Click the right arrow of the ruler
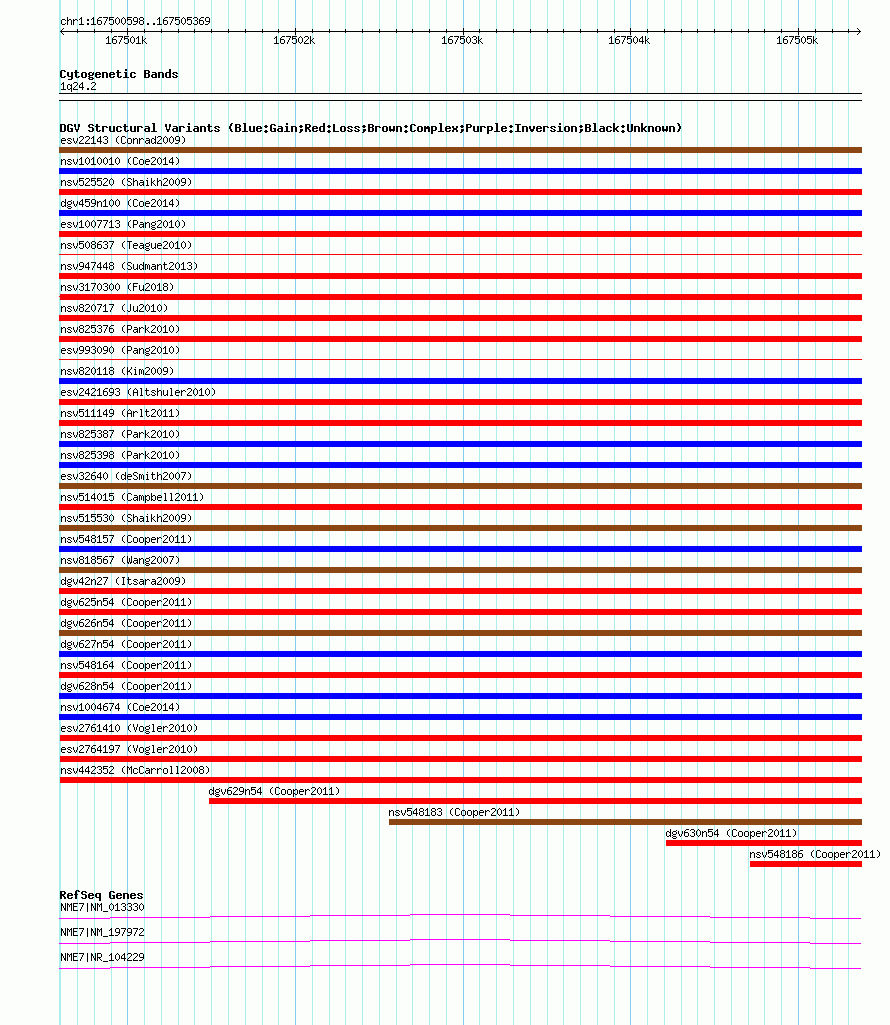890x1025 pixels. pyautogui.click(x=858, y=31)
